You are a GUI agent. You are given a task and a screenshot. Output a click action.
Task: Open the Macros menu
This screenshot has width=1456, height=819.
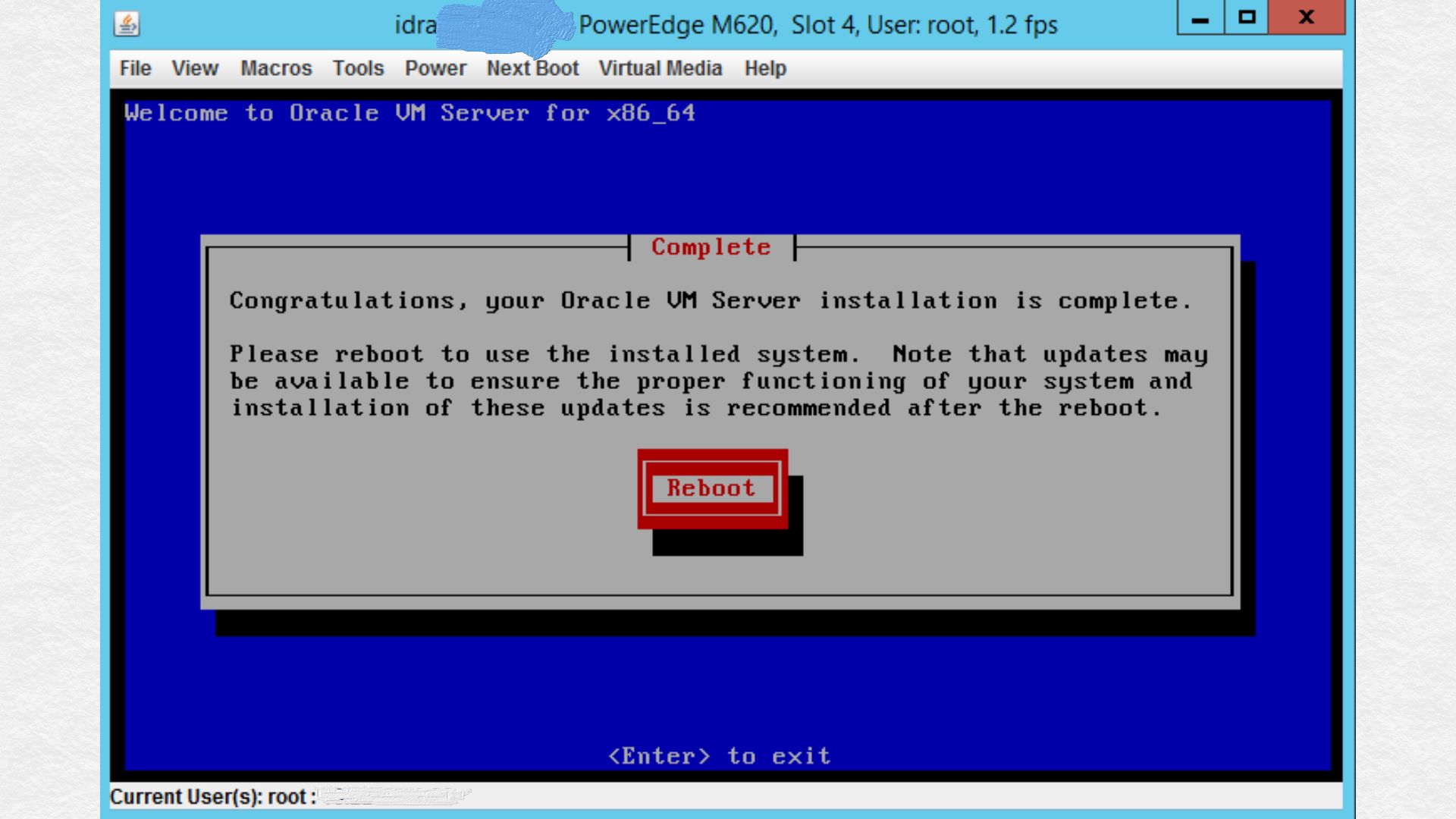(x=276, y=68)
